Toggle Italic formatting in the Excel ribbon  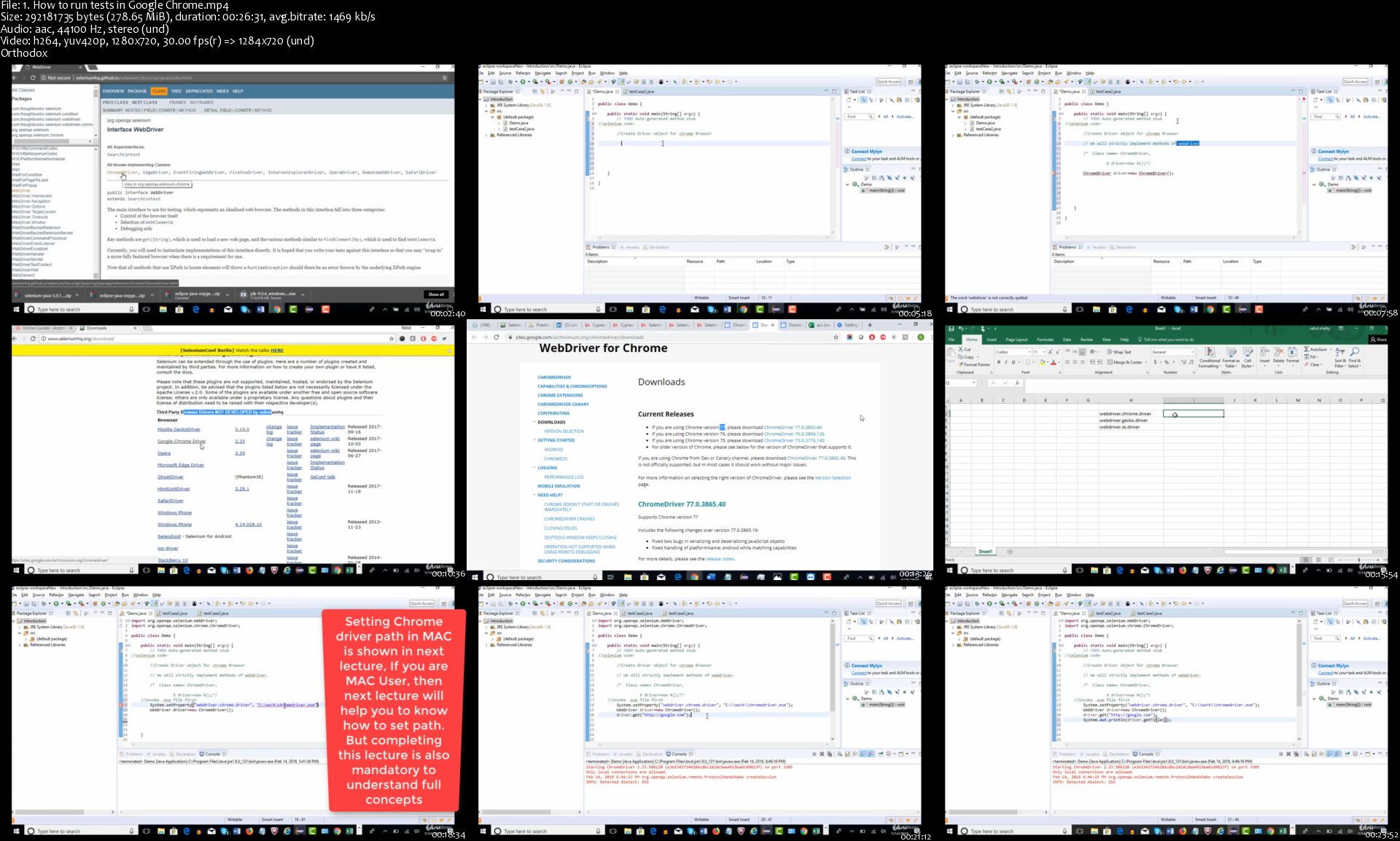[x=1006, y=362]
